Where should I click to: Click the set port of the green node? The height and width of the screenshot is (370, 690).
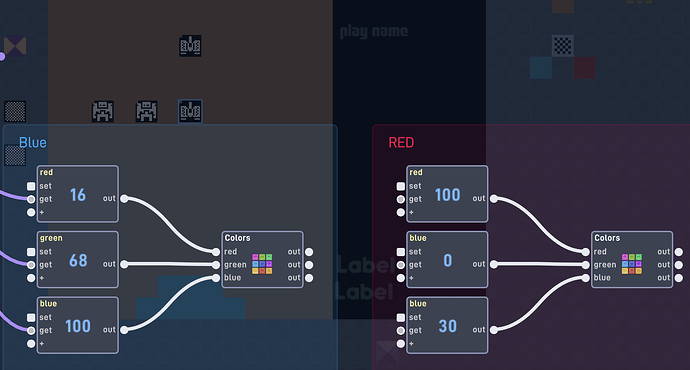(31, 252)
